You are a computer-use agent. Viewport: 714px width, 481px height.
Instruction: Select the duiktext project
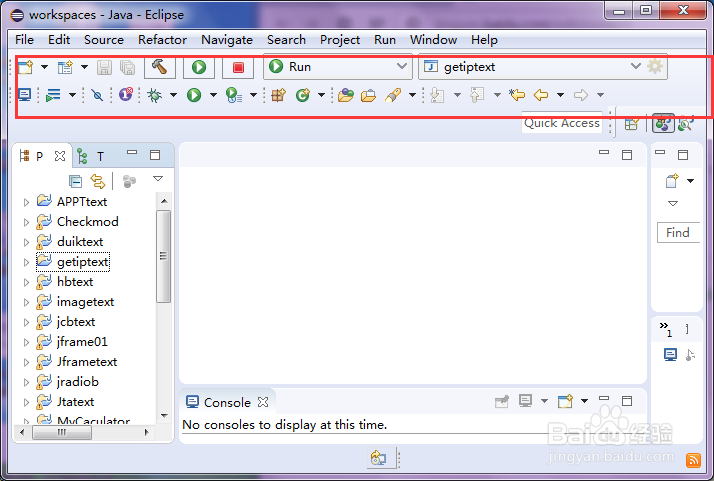[80, 242]
